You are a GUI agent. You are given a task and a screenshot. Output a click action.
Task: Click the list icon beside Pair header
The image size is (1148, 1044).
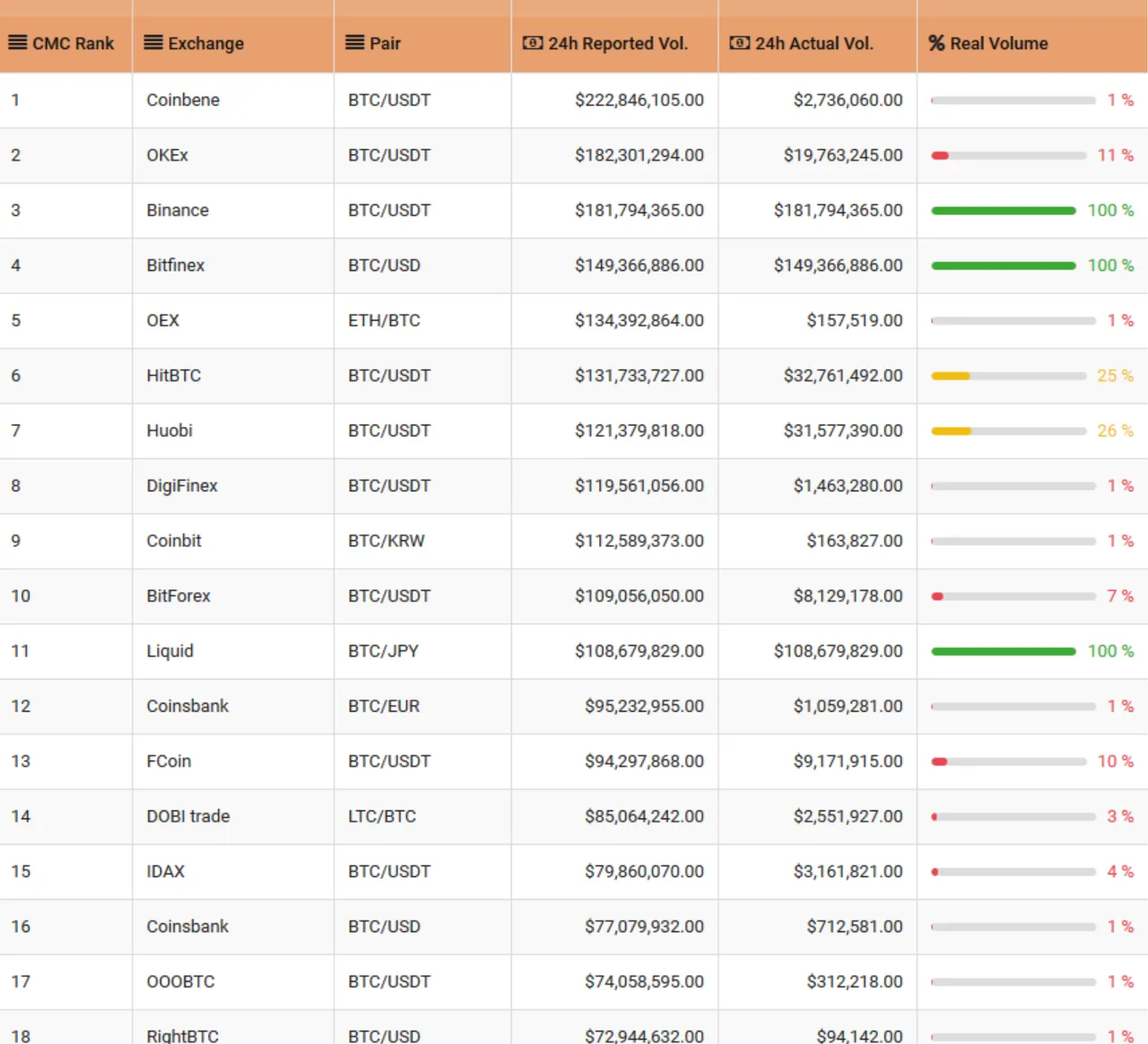355,43
